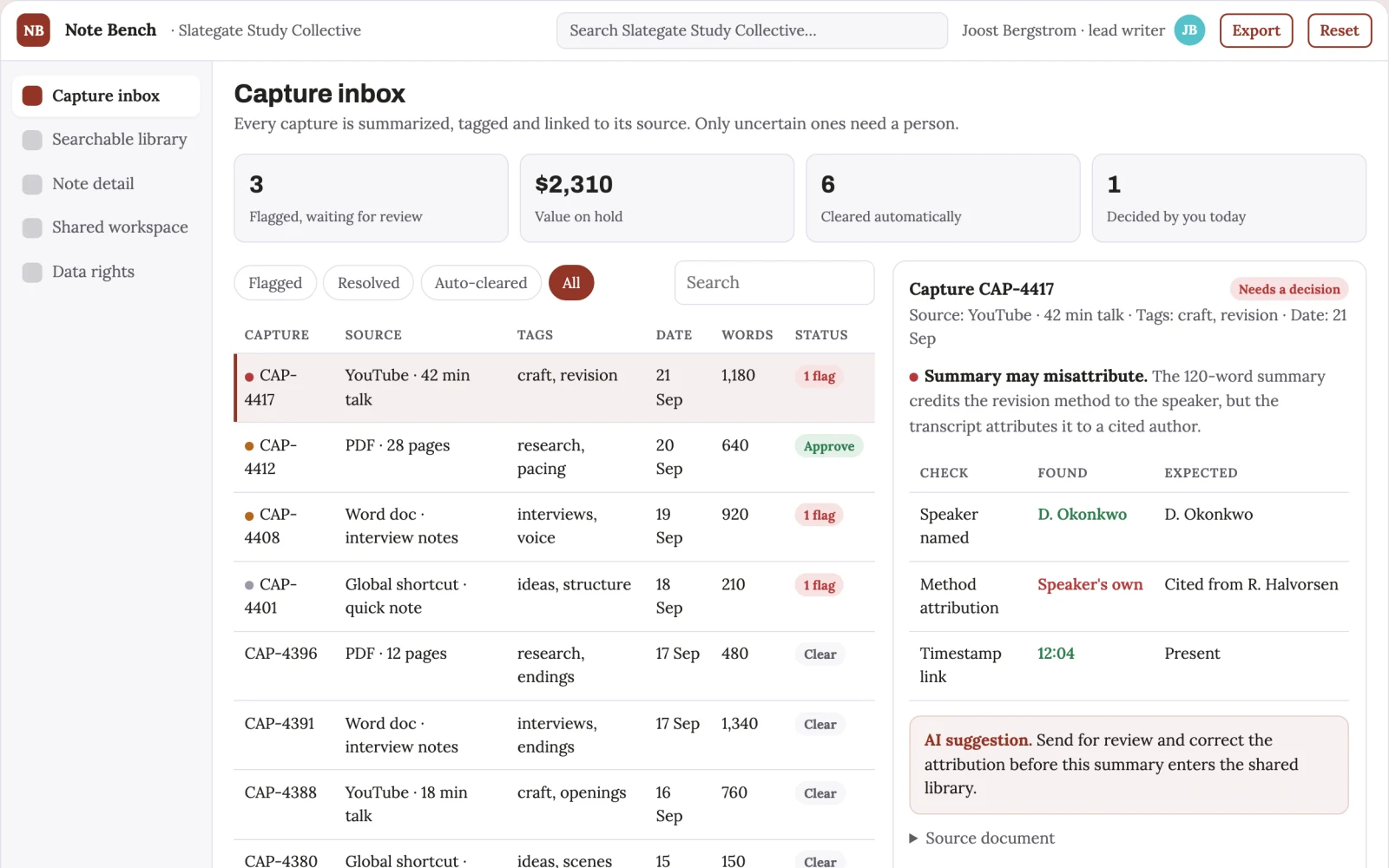Click the Shared workspace sidebar icon
Image resolution: width=1389 pixels, height=868 pixels.
[x=32, y=227]
